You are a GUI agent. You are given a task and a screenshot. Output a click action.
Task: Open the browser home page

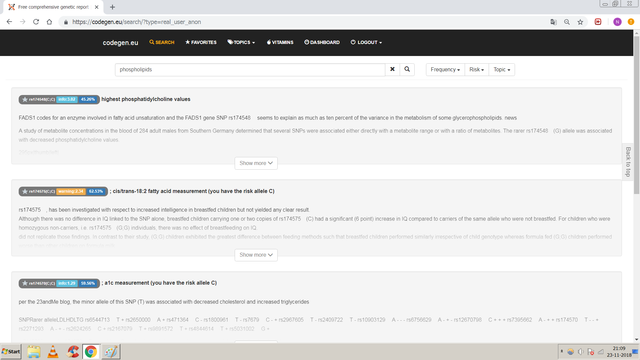coord(49,22)
